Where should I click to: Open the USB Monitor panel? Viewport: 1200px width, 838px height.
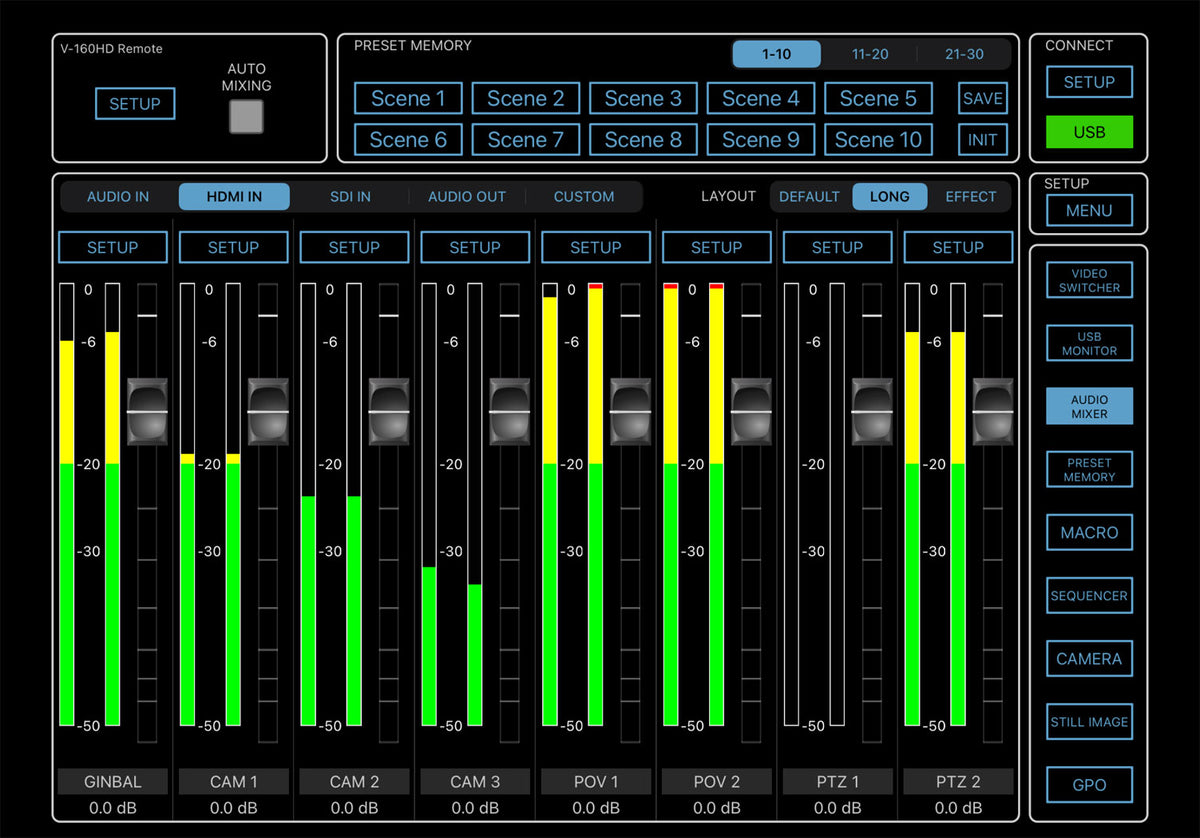(x=1089, y=343)
